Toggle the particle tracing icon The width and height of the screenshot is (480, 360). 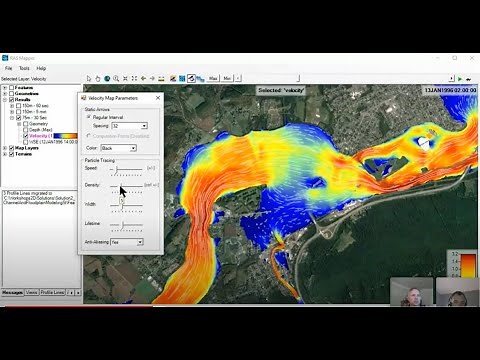191,79
